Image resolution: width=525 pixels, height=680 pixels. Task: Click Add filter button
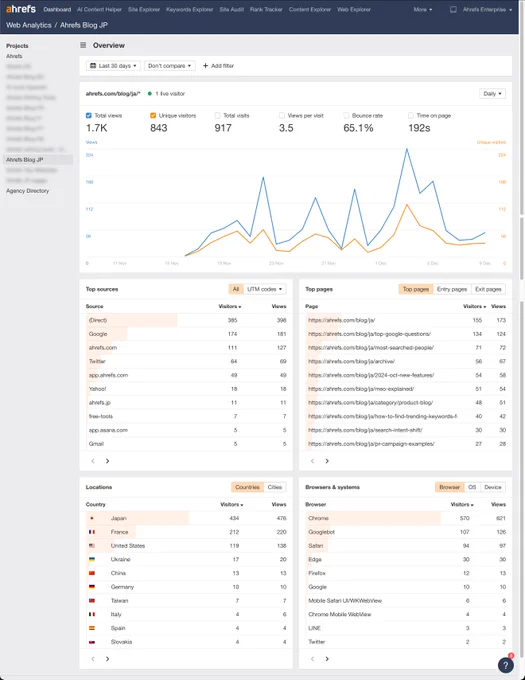pos(218,66)
